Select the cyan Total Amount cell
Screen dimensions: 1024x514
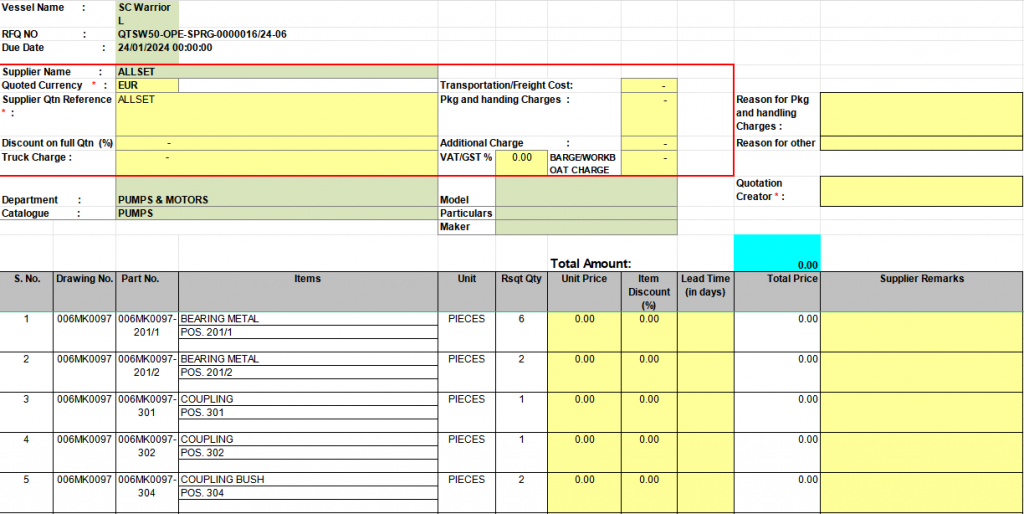[777, 252]
